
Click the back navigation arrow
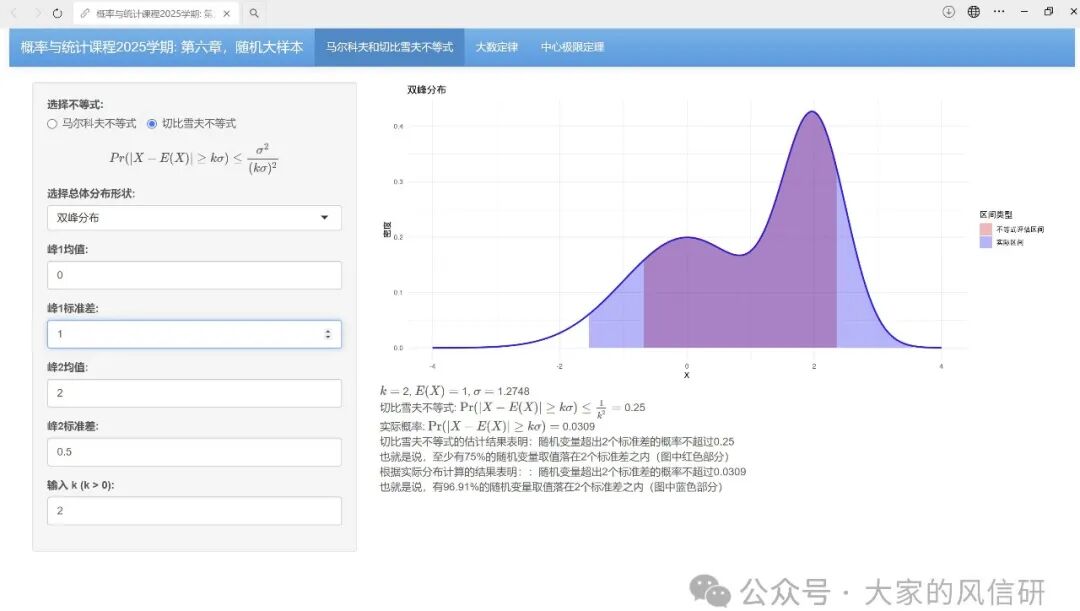[x=14, y=13]
